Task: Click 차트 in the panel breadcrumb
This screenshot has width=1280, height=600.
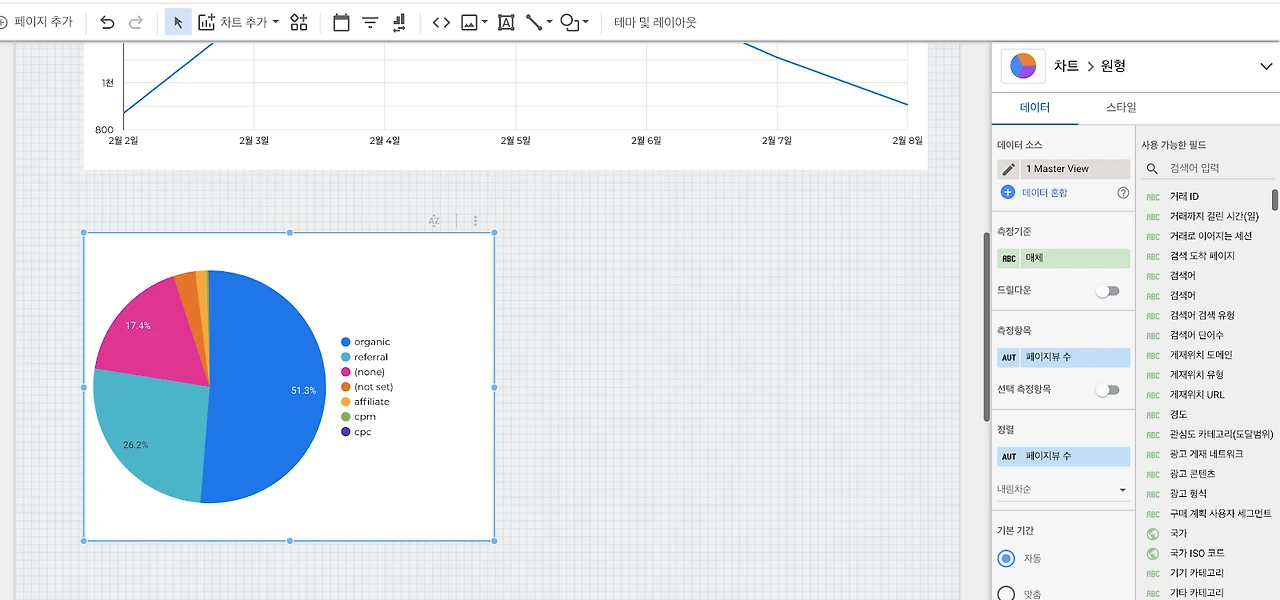Action: click(x=1066, y=66)
